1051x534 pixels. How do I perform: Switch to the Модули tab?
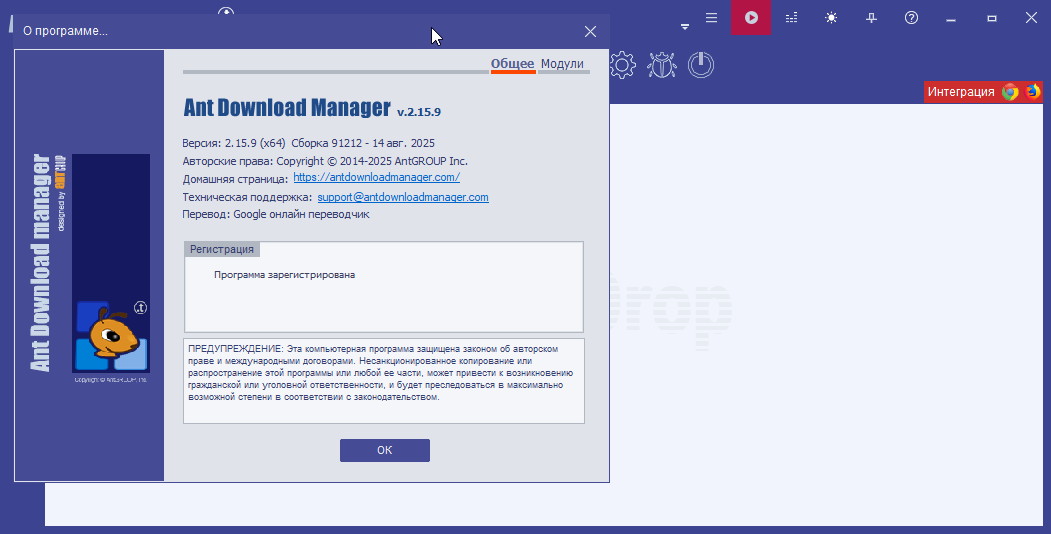tap(562, 64)
